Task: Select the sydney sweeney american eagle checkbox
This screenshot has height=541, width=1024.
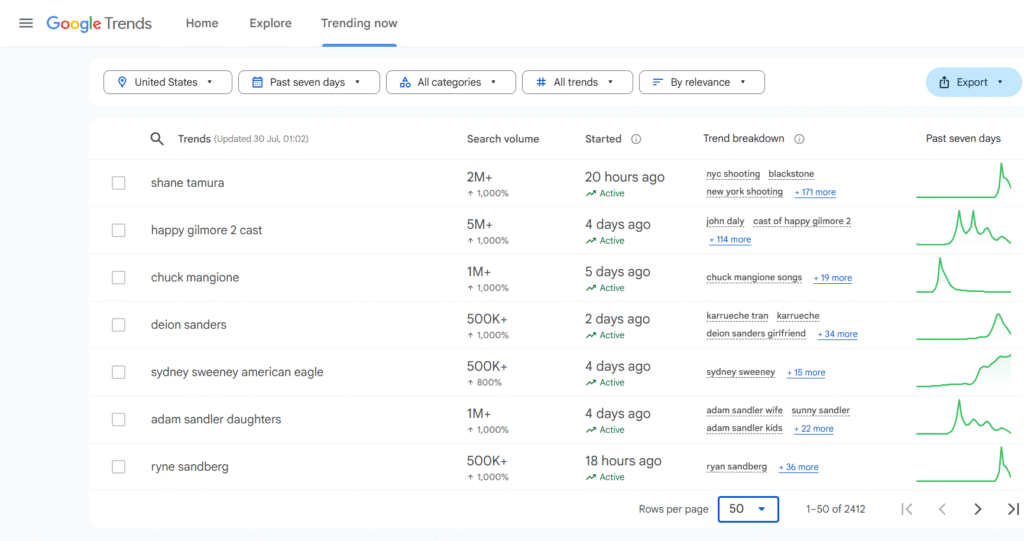Action: click(x=118, y=372)
